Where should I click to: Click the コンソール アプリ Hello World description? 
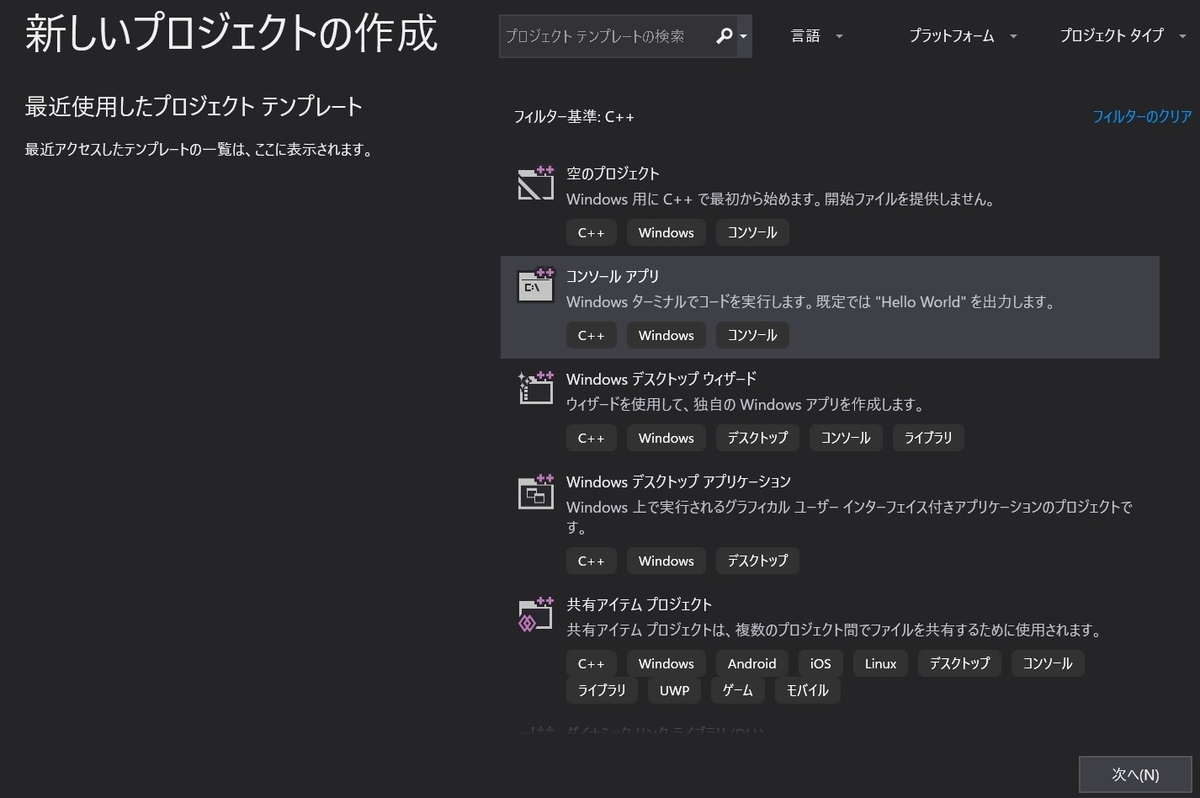811,302
